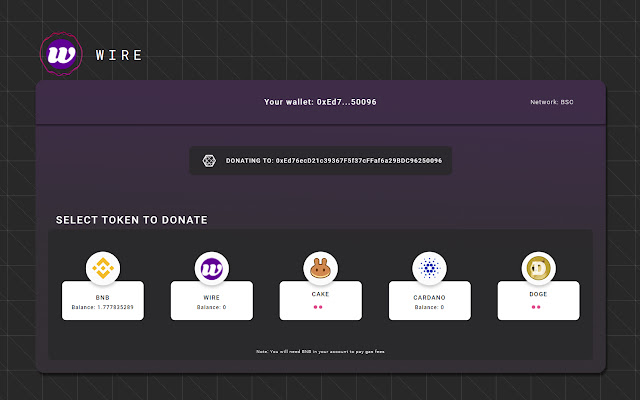The height and width of the screenshot is (400, 640).
Task: Click the pink loading dots under CAKE
Action: (x=318, y=307)
